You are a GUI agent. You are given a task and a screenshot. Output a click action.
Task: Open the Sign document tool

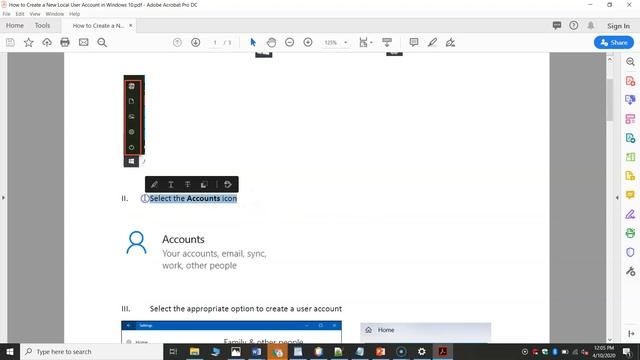(x=450, y=42)
